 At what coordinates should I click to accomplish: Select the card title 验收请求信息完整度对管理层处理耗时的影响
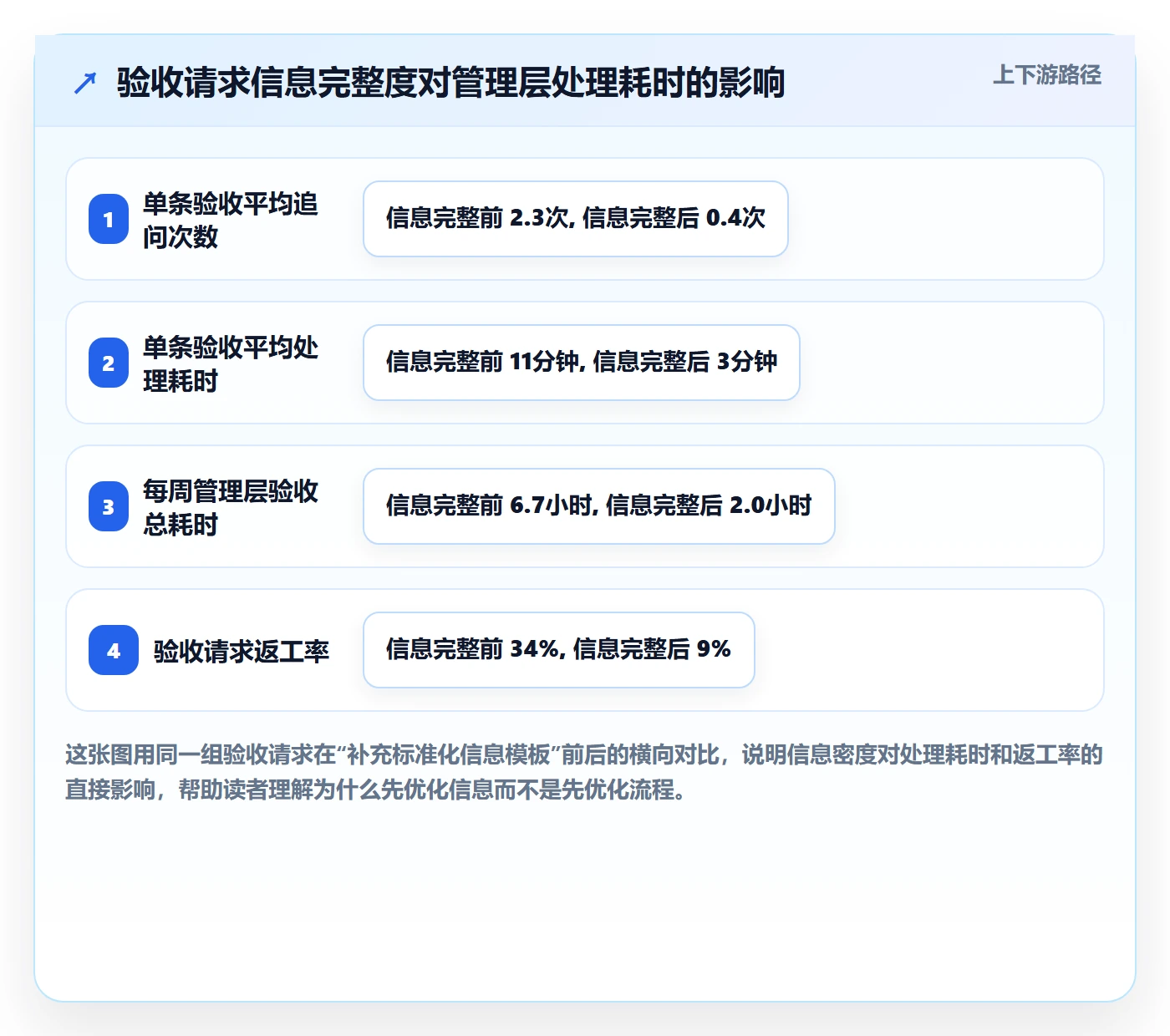pyautogui.click(x=450, y=83)
